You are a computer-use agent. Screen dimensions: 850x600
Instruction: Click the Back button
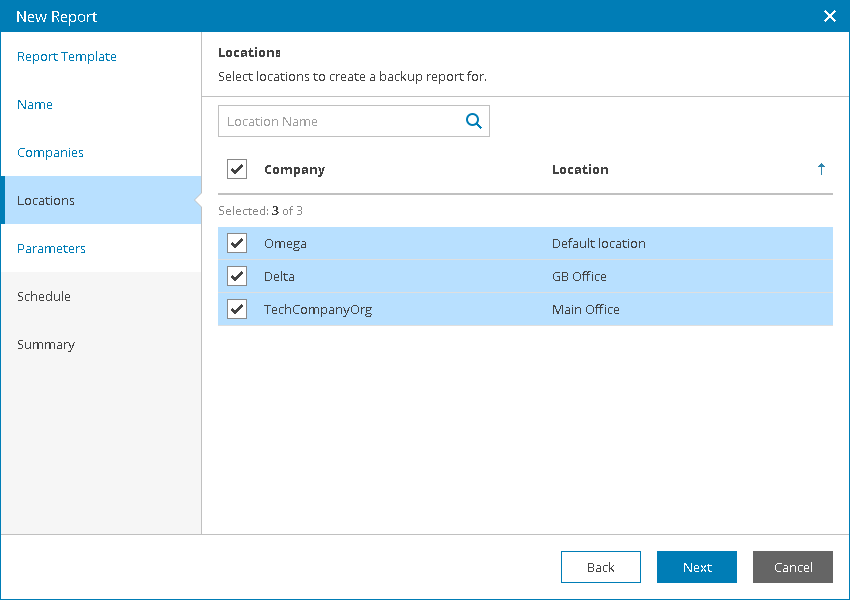coord(601,567)
